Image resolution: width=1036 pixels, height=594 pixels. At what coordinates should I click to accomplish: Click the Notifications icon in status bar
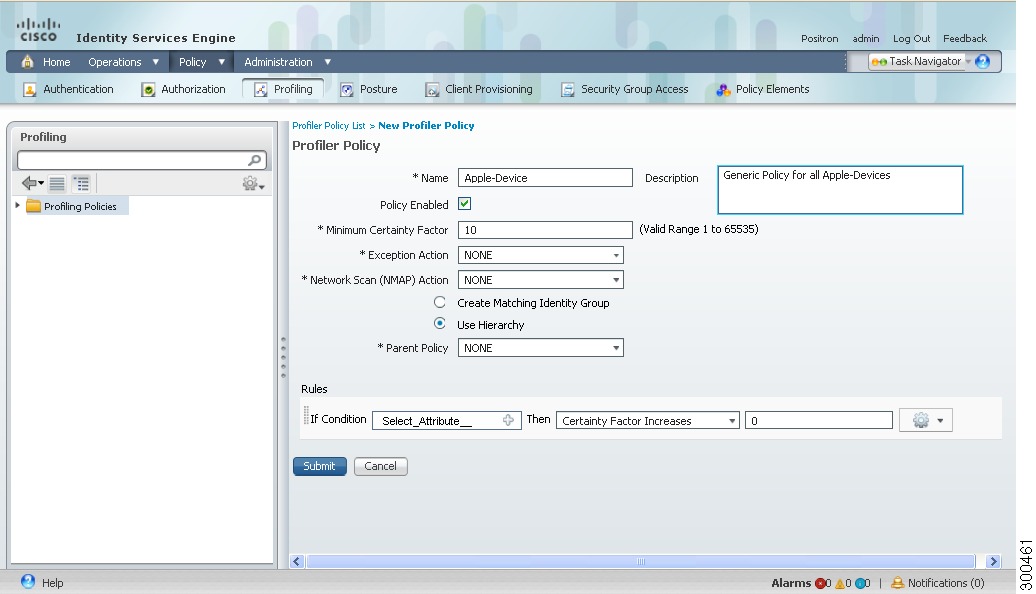[897, 583]
